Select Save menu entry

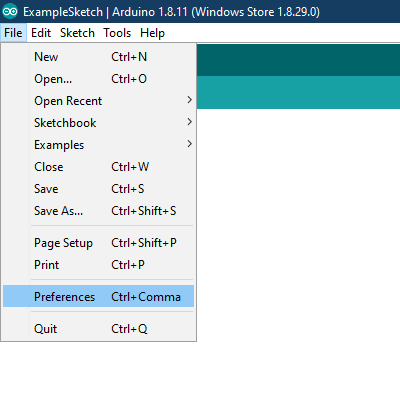pyautogui.click(x=98, y=189)
